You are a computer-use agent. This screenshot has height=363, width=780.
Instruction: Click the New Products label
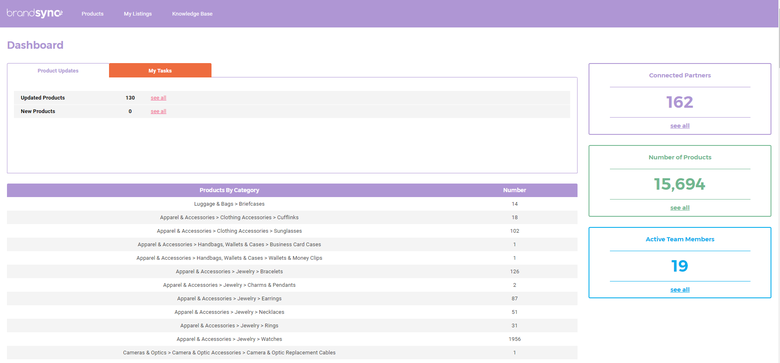pyautogui.click(x=38, y=111)
